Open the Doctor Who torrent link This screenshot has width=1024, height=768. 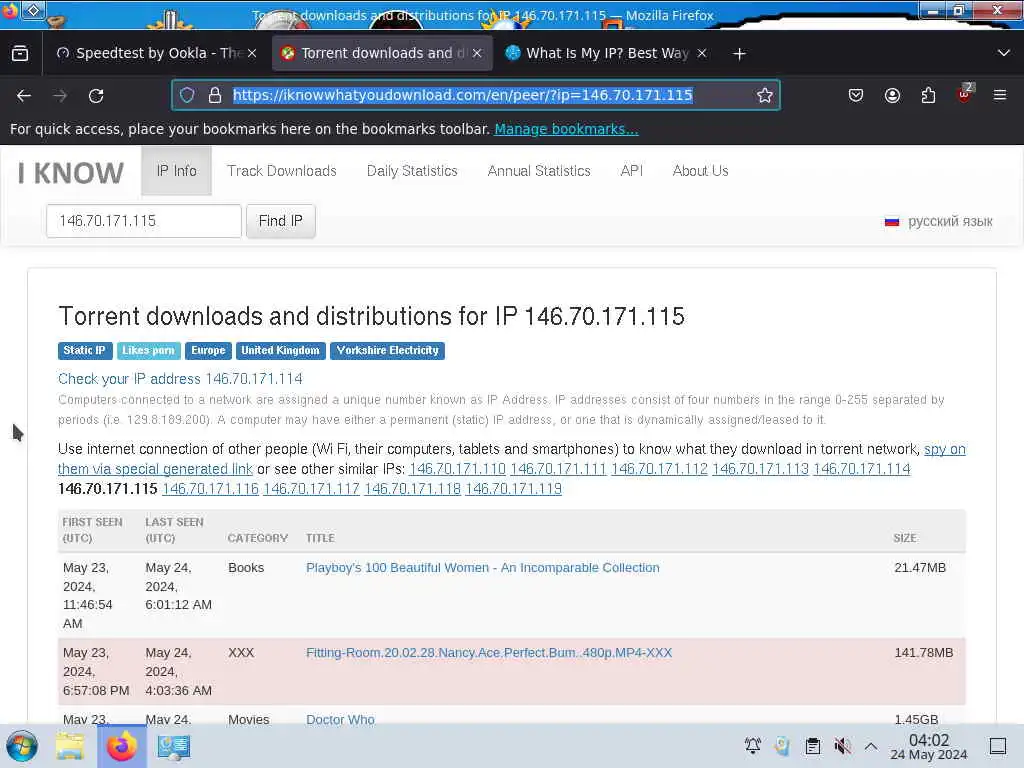click(340, 719)
